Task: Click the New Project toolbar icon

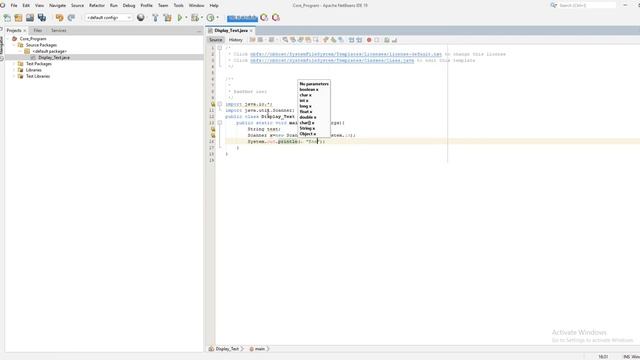Action: click(18, 18)
